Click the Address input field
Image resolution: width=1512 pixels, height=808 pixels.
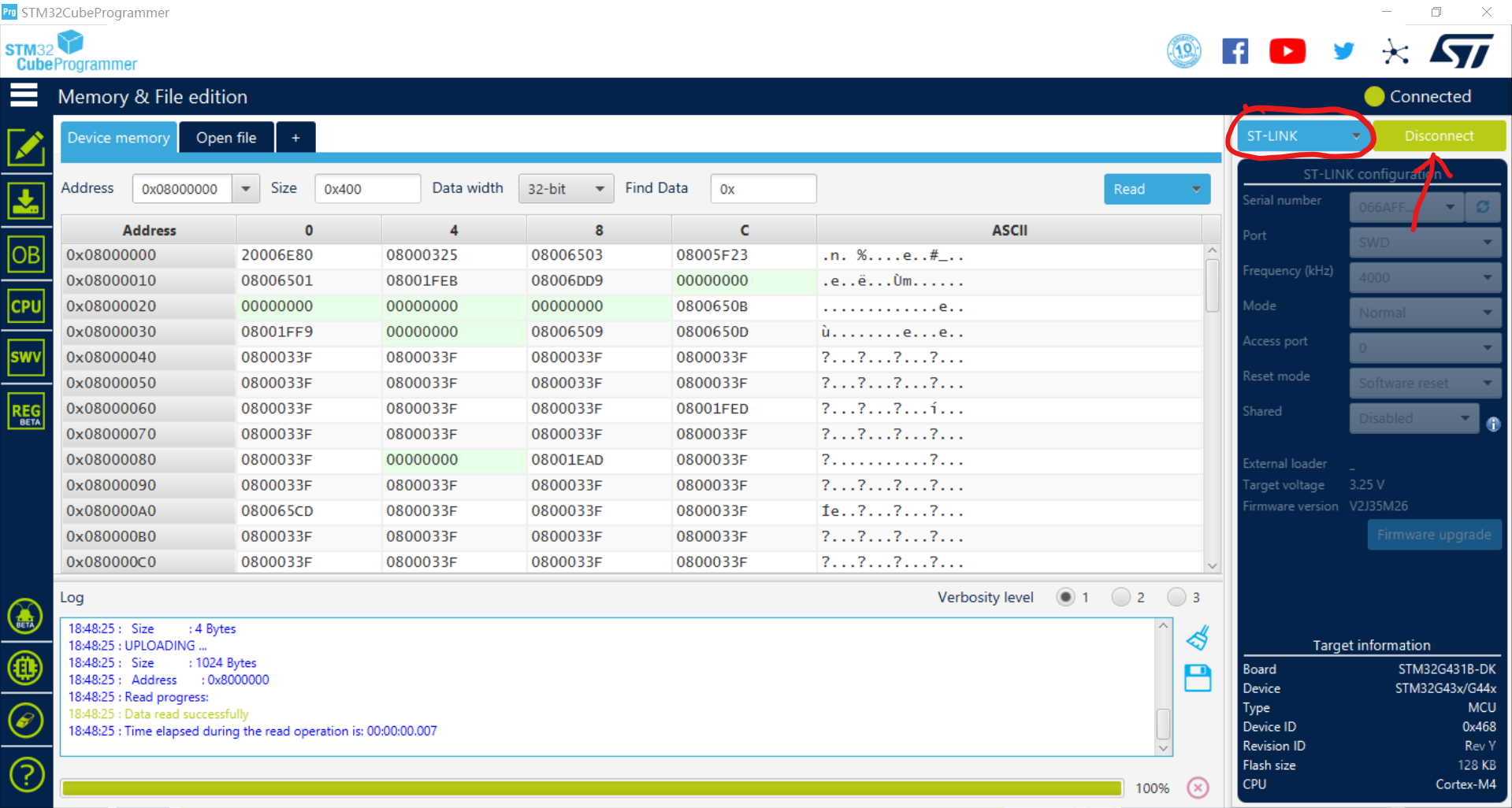tap(183, 189)
